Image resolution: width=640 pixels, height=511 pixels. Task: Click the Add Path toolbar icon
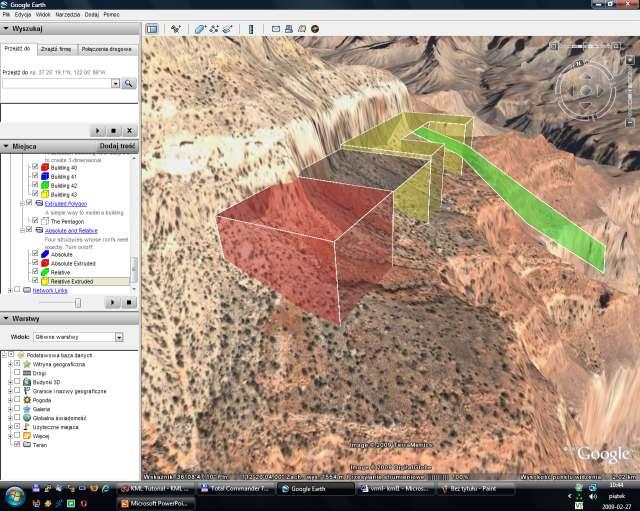[x=214, y=29]
